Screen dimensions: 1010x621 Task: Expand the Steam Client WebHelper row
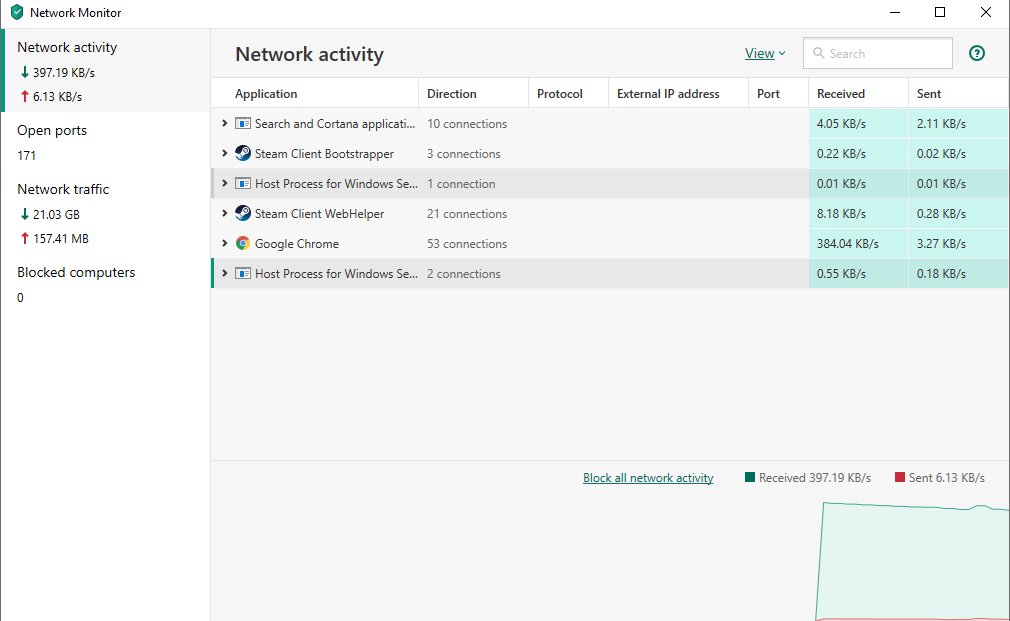[225, 214]
